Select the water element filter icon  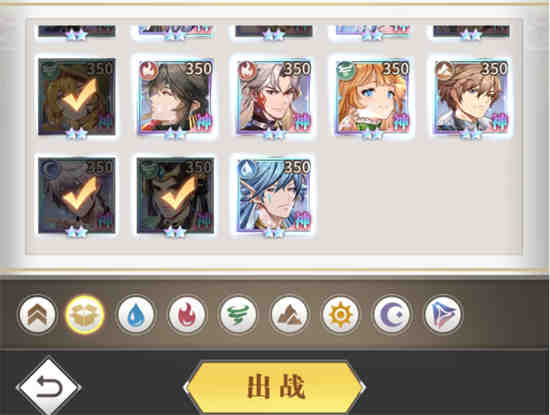tap(136, 315)
